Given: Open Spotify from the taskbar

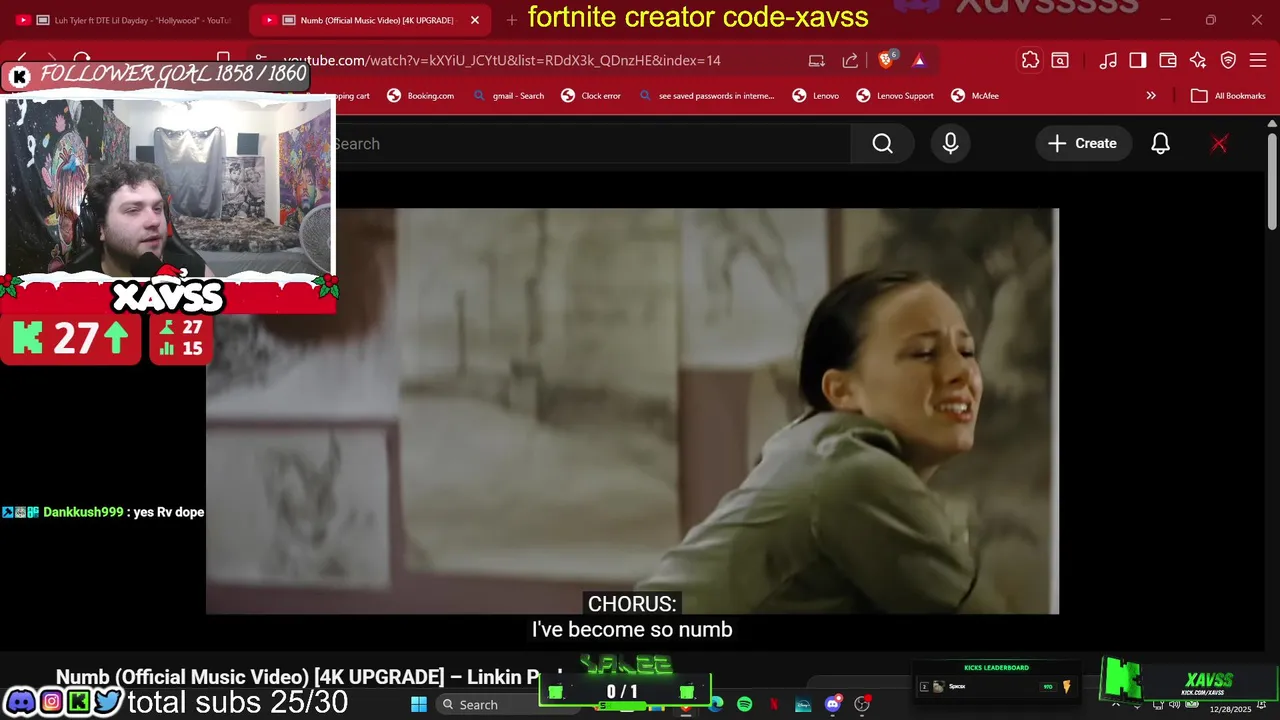Looking at the screenshot, I should 745,705.
